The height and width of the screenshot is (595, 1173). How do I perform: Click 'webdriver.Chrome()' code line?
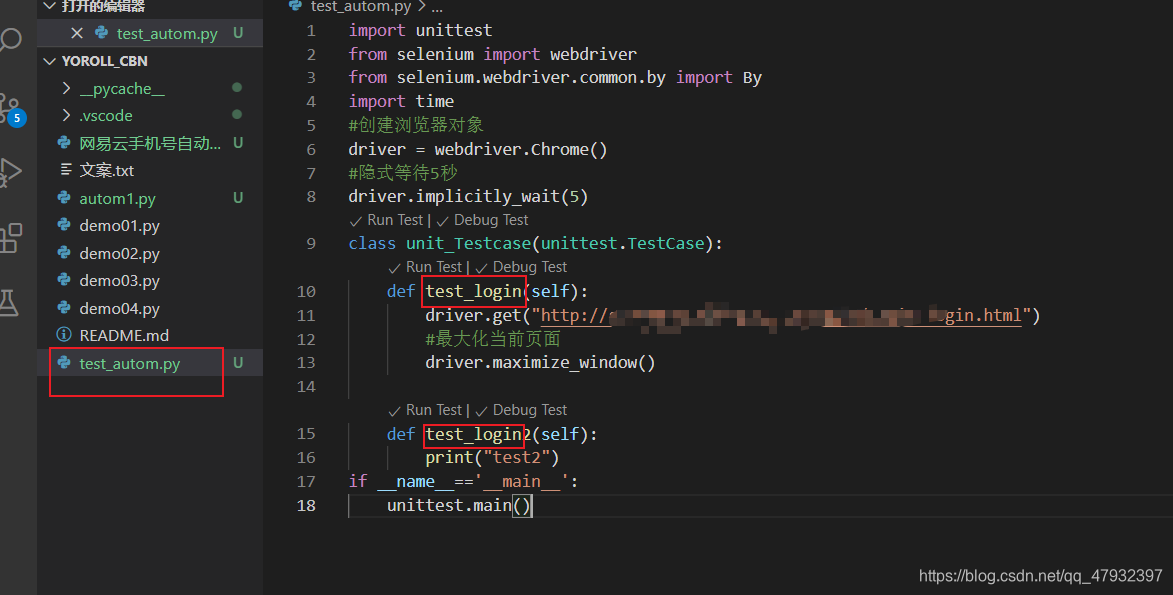478,150
